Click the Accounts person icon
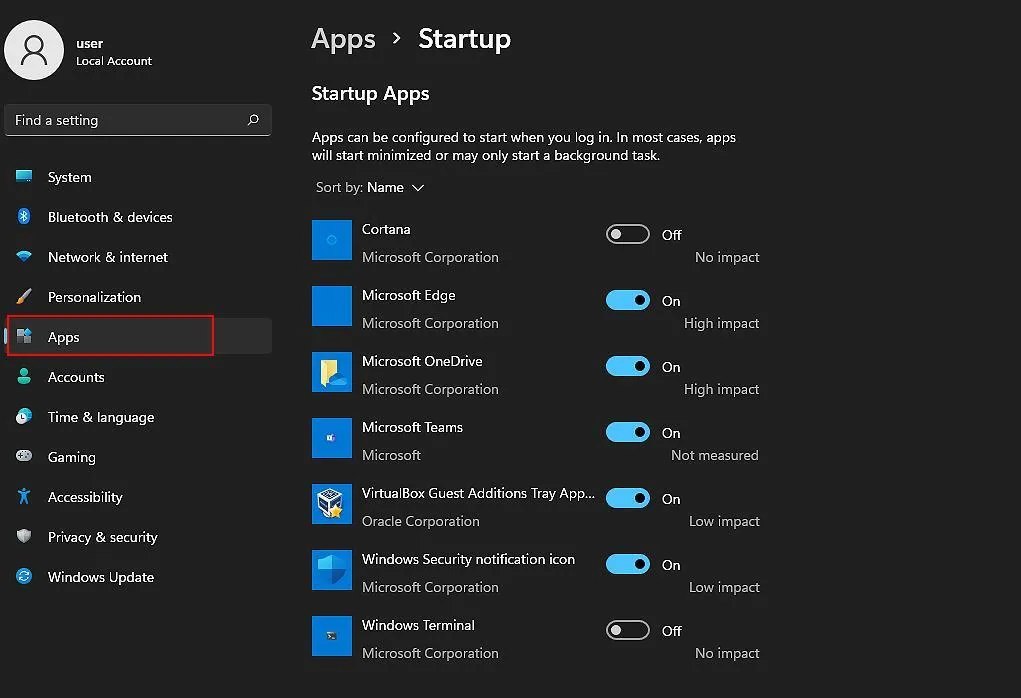Screen dimensions: 1021x698 point(24,376)
